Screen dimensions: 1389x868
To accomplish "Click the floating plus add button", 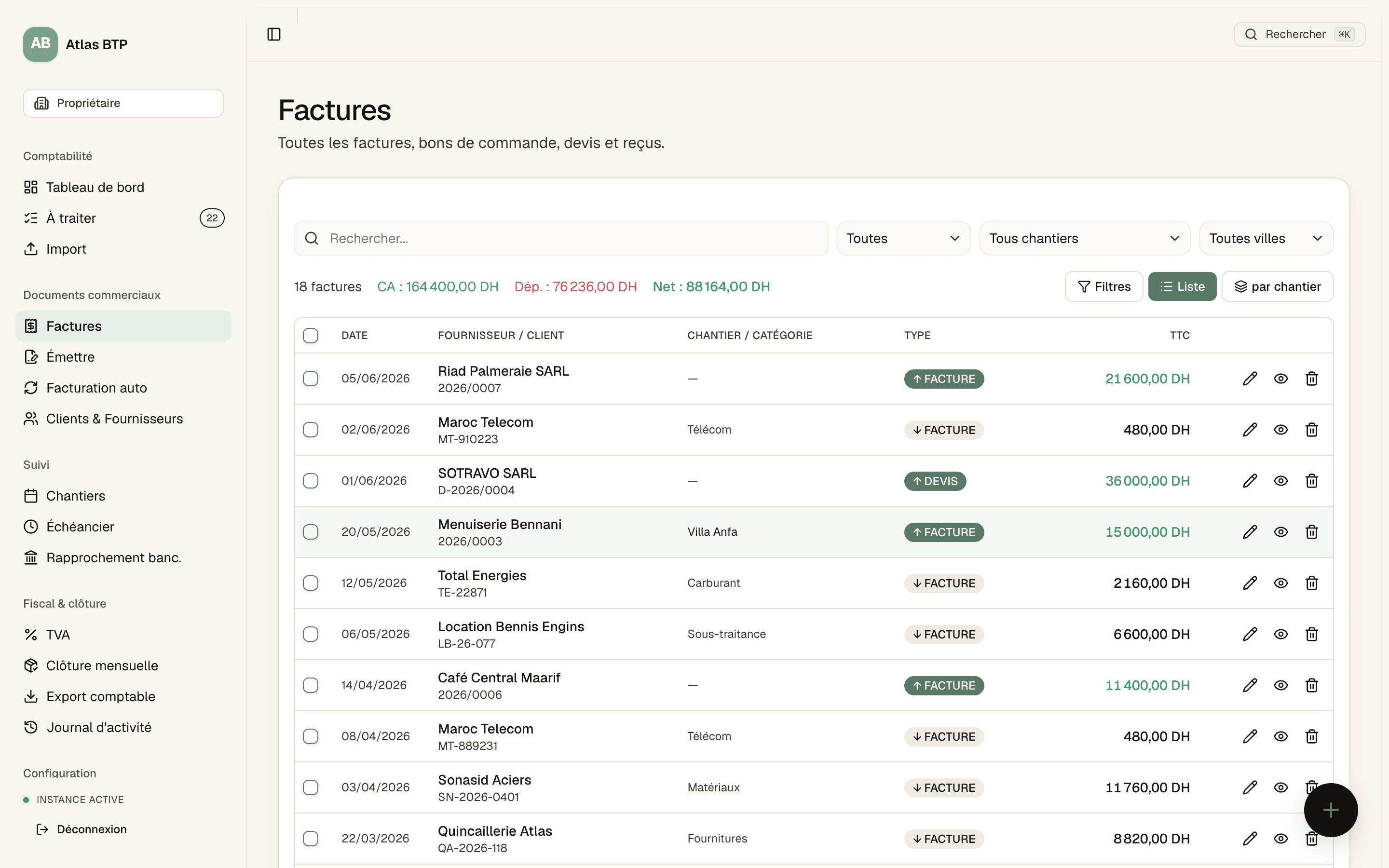I will 1331,810.
